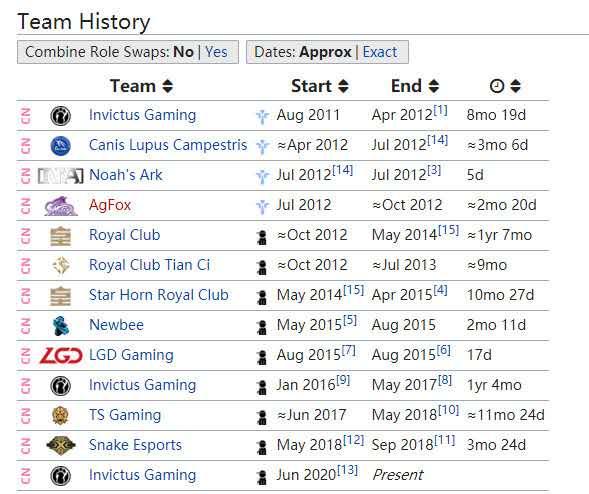Click the Canis Lupus Campestris team logo
589x494 pixels.
60,146
